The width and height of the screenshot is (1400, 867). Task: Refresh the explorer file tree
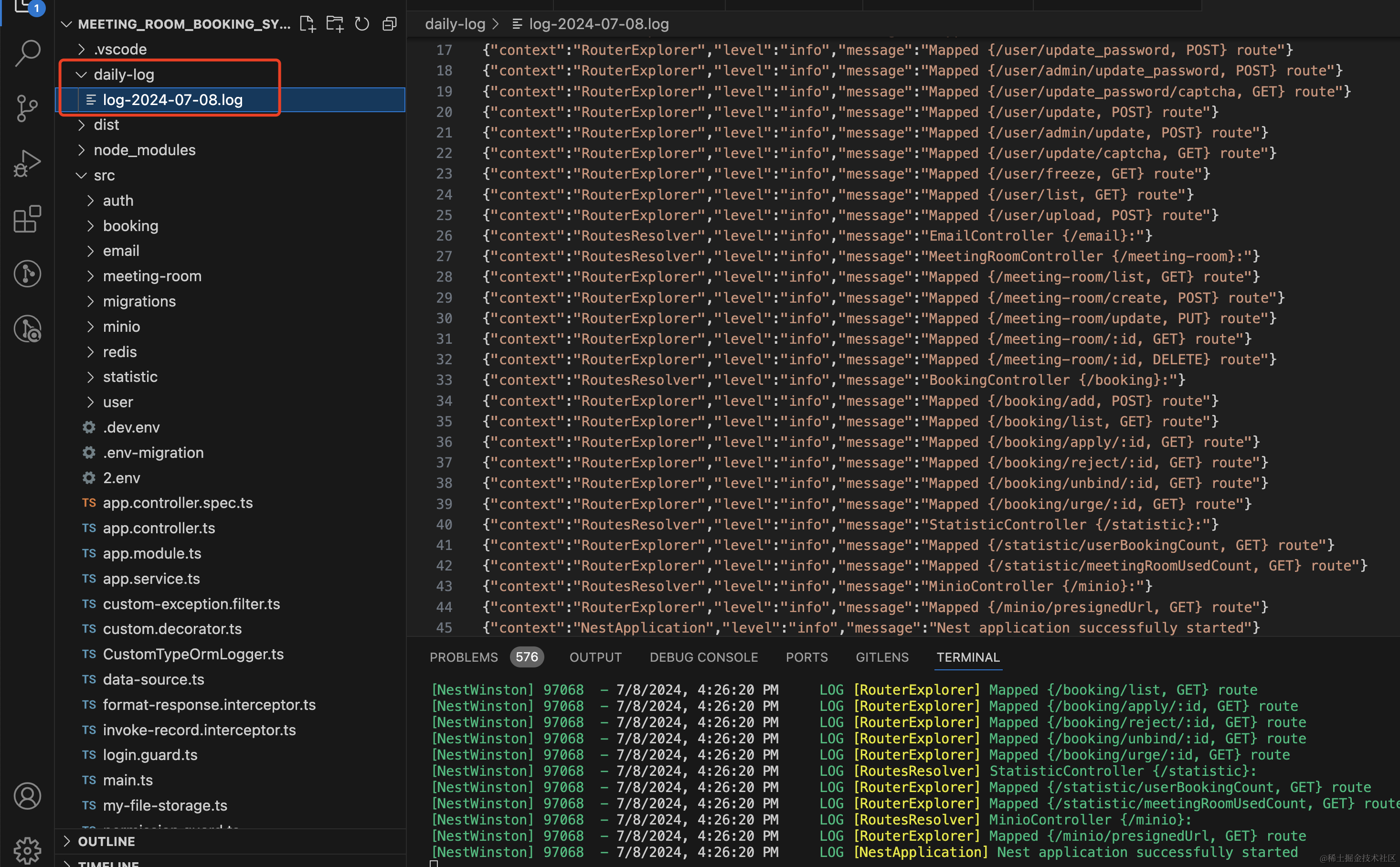click(362, 24)
